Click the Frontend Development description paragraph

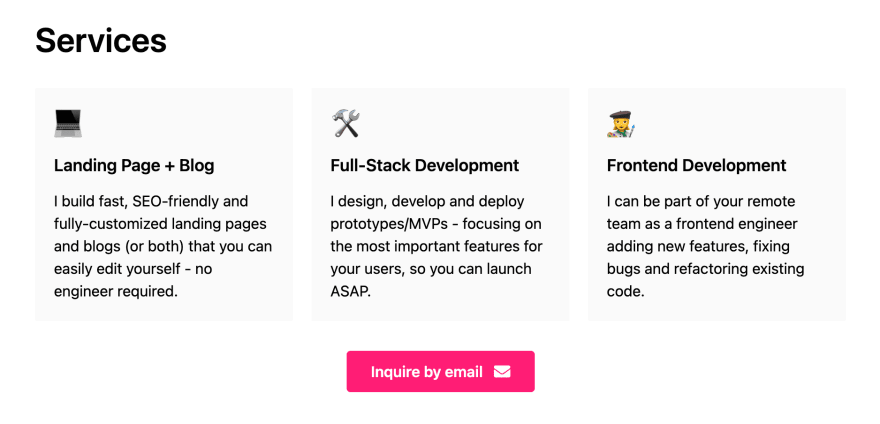point(705,247)
